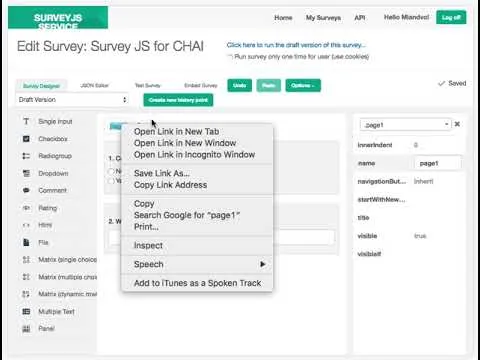This screenshot has height=360, width=480.
Task: Expand the Options dropdown button
Action: point(303,85)
